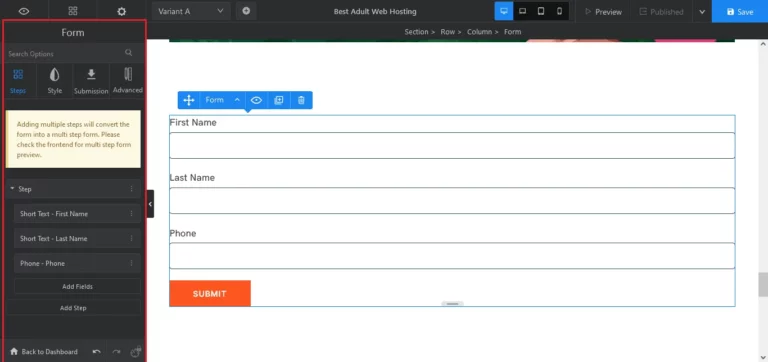The image size is (768, 362).
Task: Click the Best Adult Web Hosting page title
Action: 375,11
